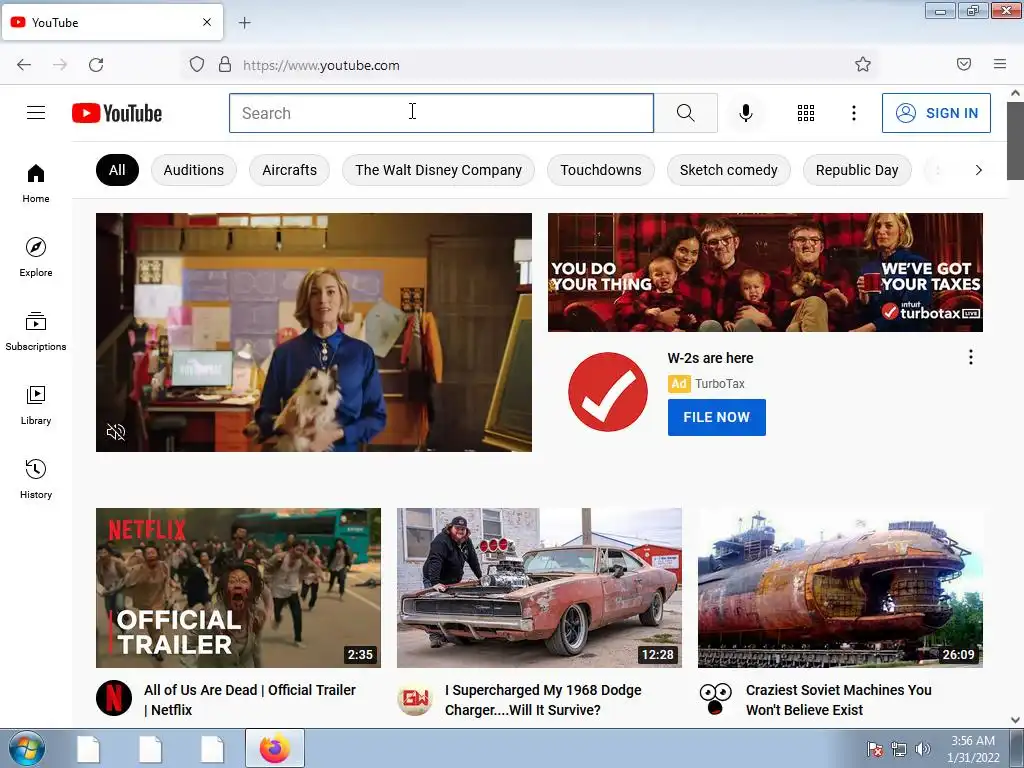Open the TurboTax ad options menu
Image resolution: width=1024 pixels, height=768 pixels.
pyautogui.click(x=970, y=357)
